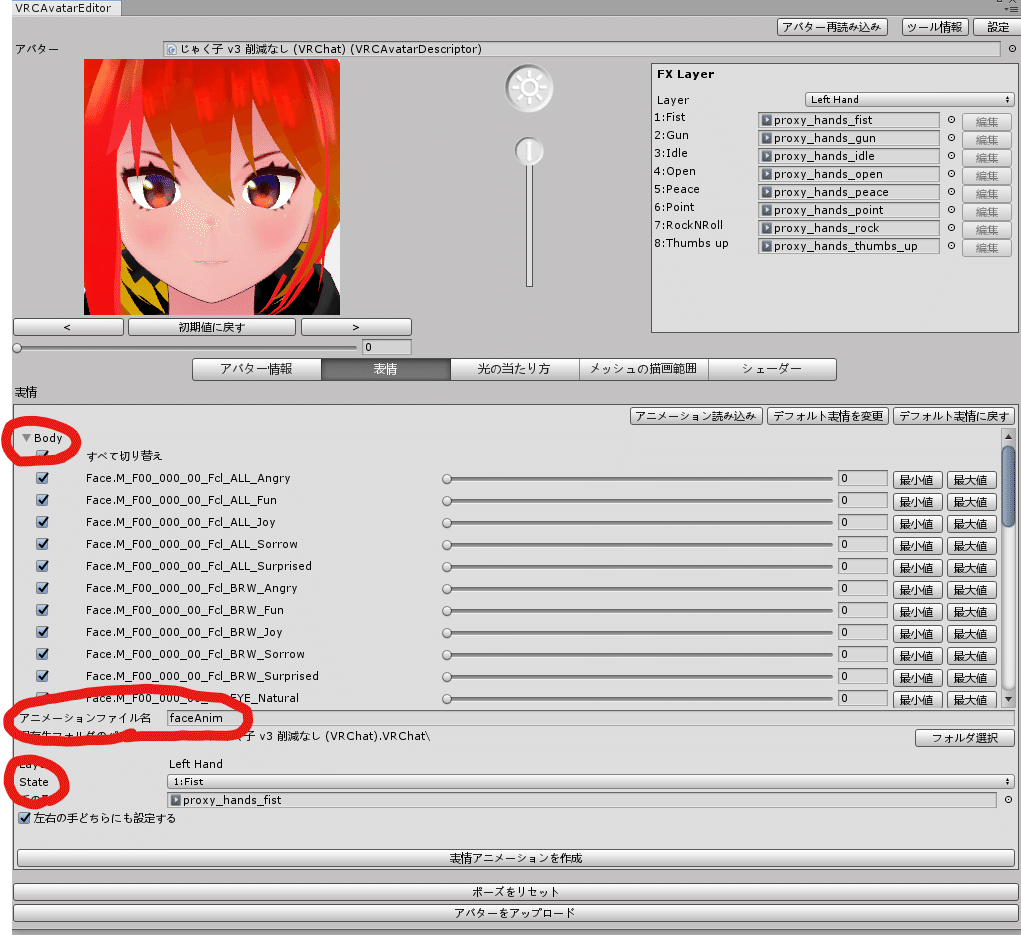Click アバターをアップロード button
This screenshot has height=935, width=1021.
[516, 913]
